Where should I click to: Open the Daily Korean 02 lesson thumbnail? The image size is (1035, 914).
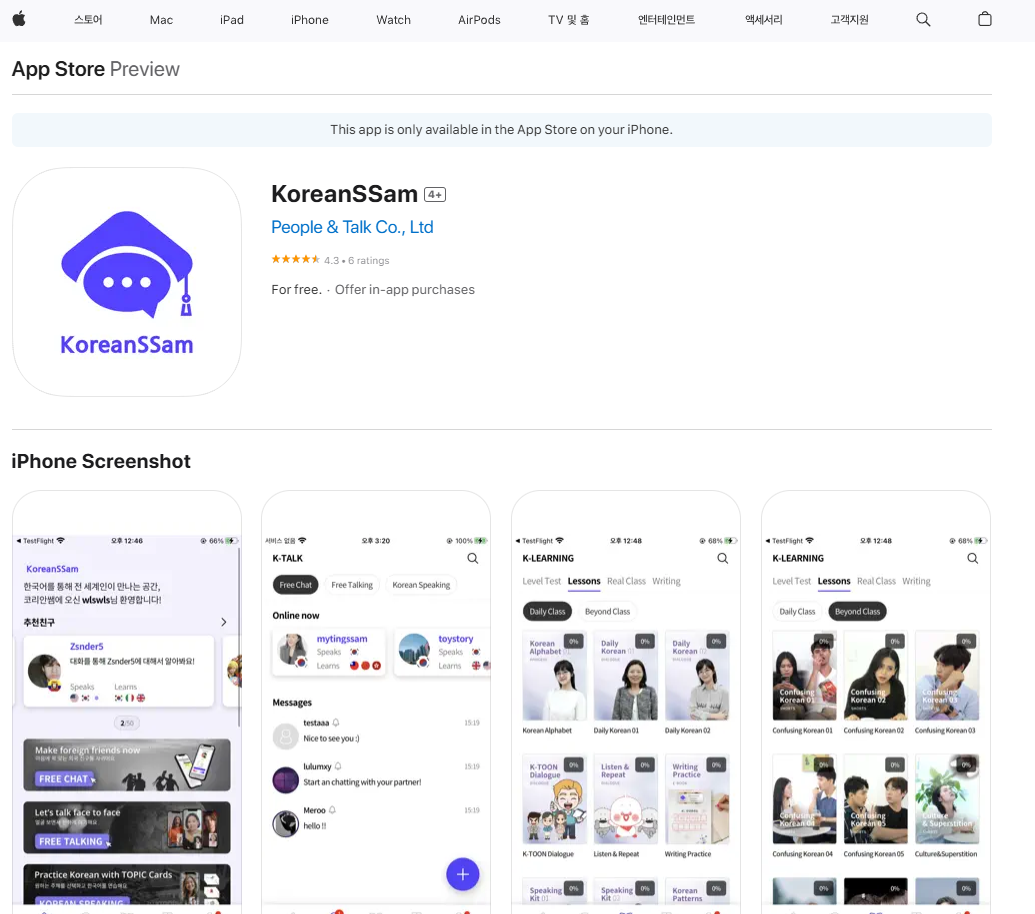697,676
